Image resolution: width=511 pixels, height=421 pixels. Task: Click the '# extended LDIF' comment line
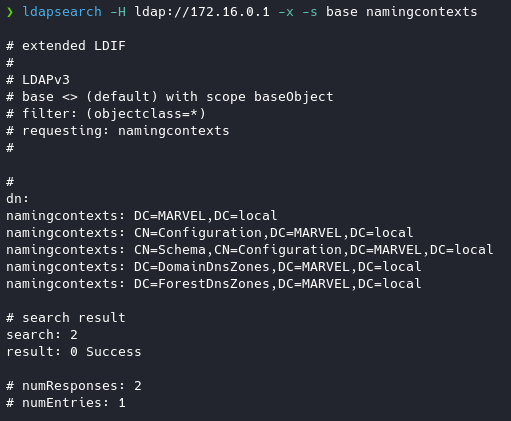66,46
